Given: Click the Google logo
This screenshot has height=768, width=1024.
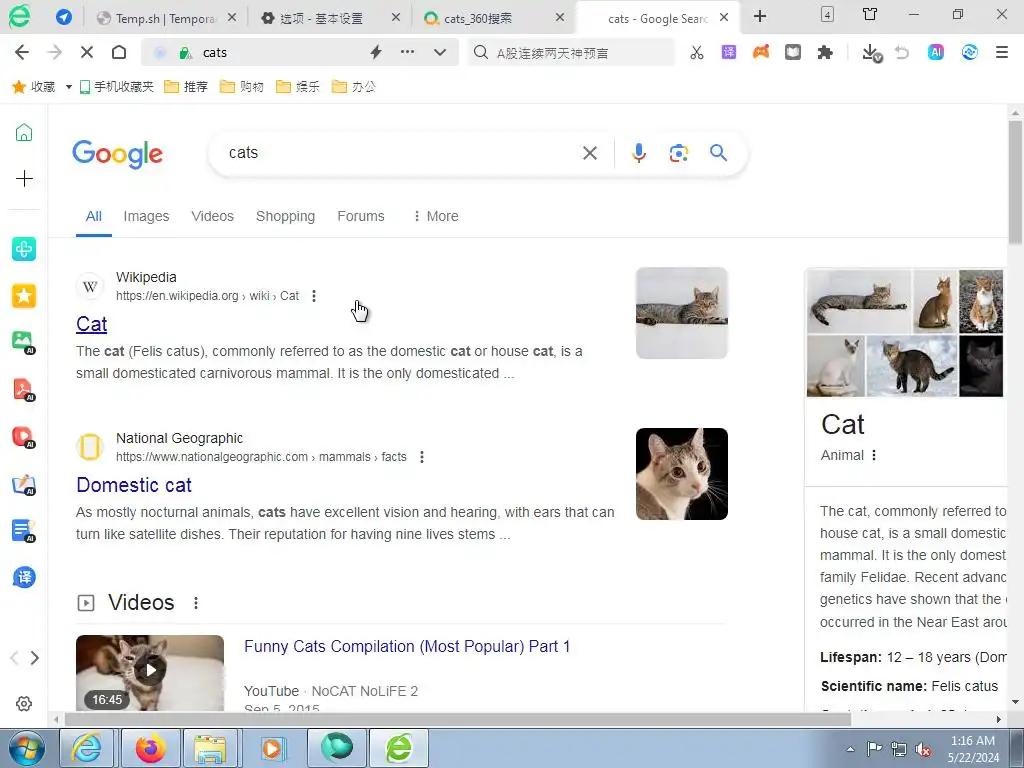Looking at the screenshot, I should click(118, 153).
